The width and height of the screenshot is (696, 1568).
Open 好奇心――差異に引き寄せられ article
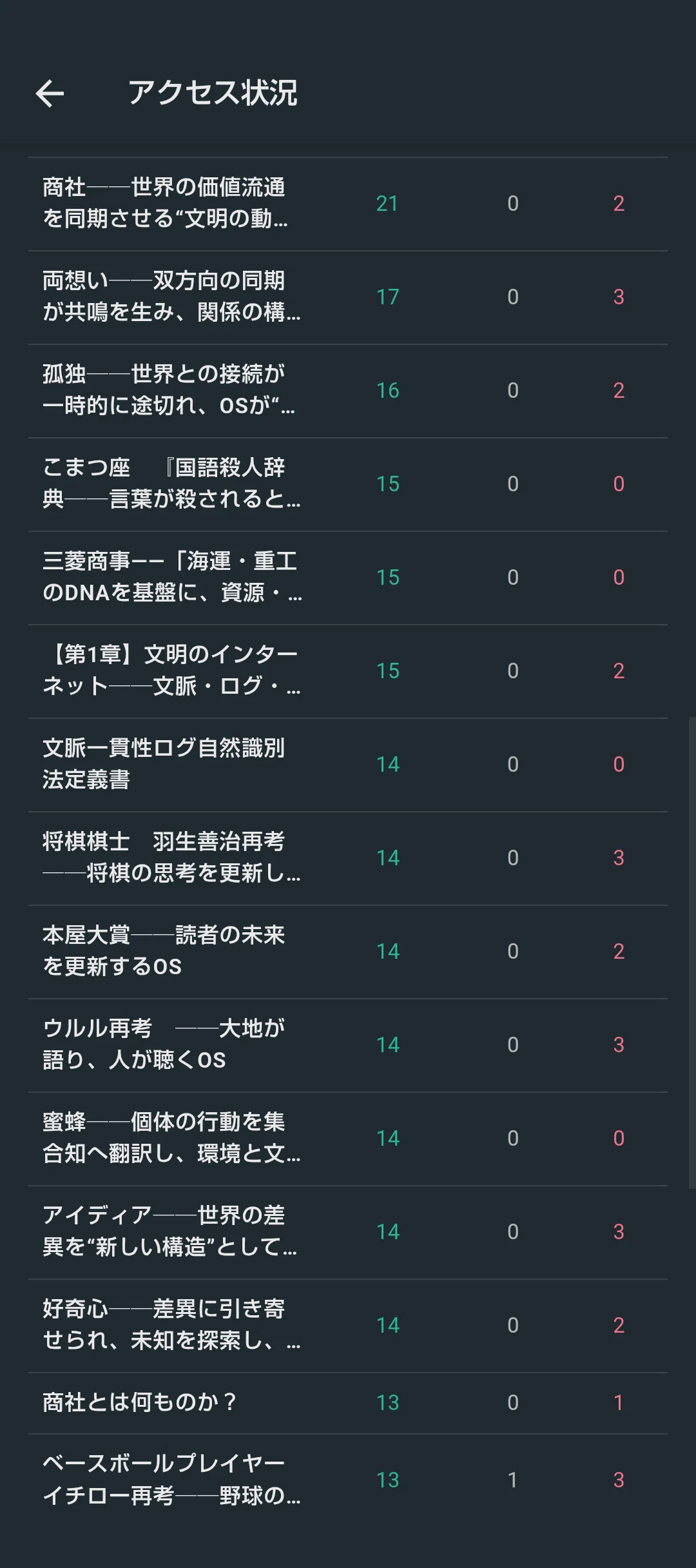pos(348,1326)
